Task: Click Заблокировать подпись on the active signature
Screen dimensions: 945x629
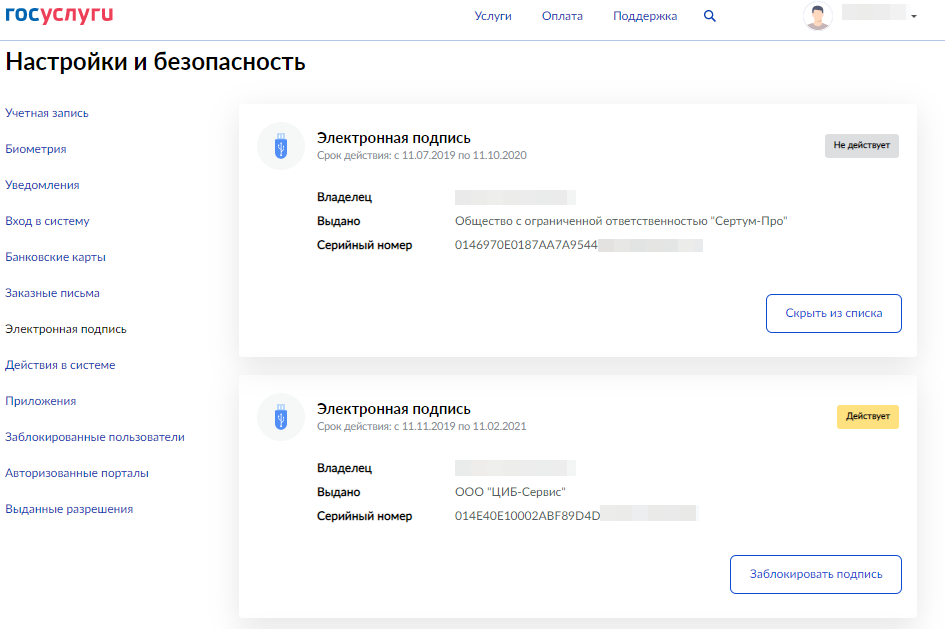Action: point(815,574)
